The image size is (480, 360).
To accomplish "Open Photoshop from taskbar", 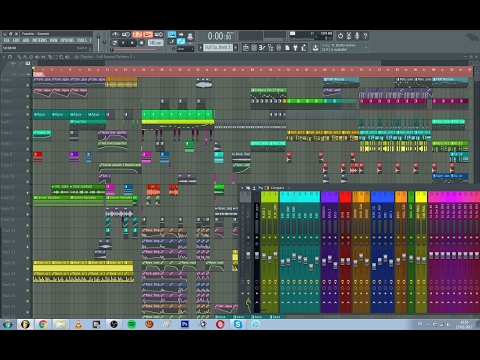I will 185,324.
